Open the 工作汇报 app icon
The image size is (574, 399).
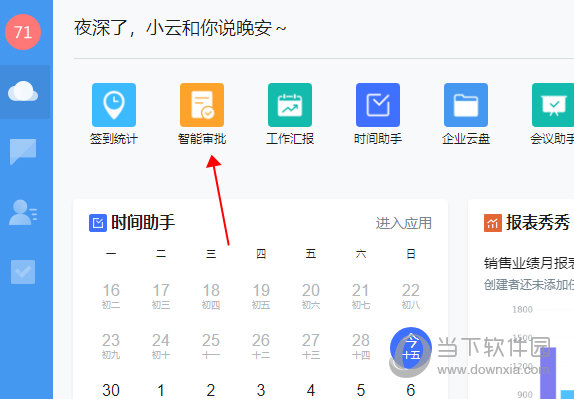point(290,105)
